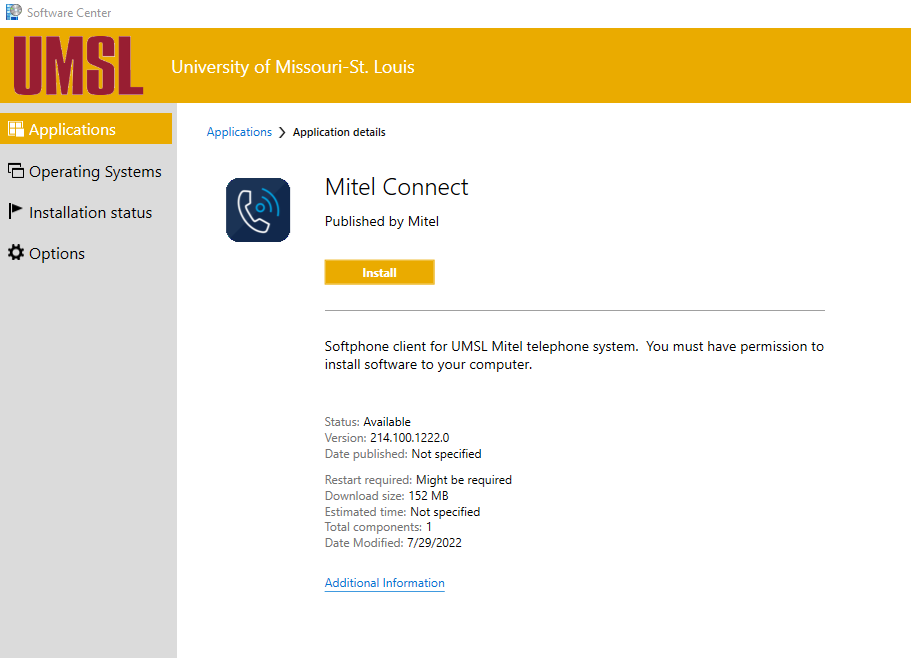Image resolution: width=911 pixels, height=658 pixels.
Task: Click the Operating Systems sidebar icon
Action: coord(15,171)
